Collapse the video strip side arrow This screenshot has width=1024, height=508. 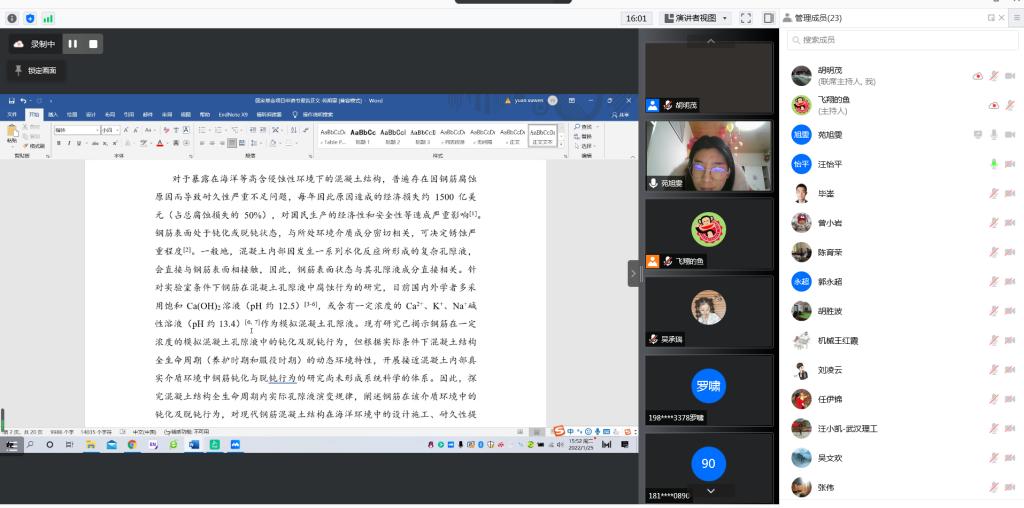[633, 273]
